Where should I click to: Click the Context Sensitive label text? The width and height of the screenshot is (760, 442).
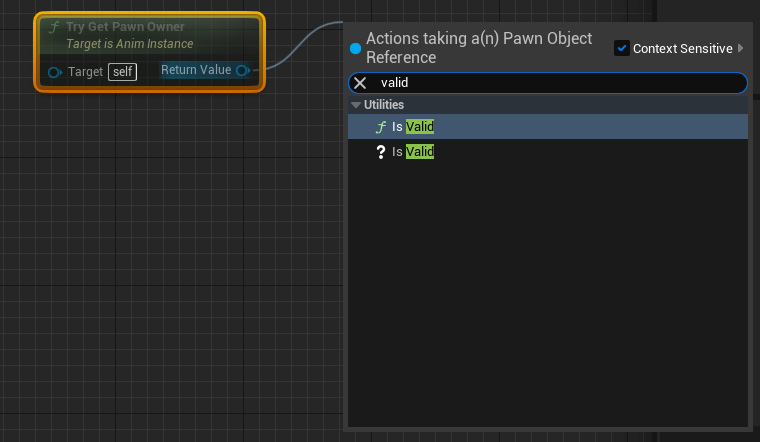pos(682,48)
